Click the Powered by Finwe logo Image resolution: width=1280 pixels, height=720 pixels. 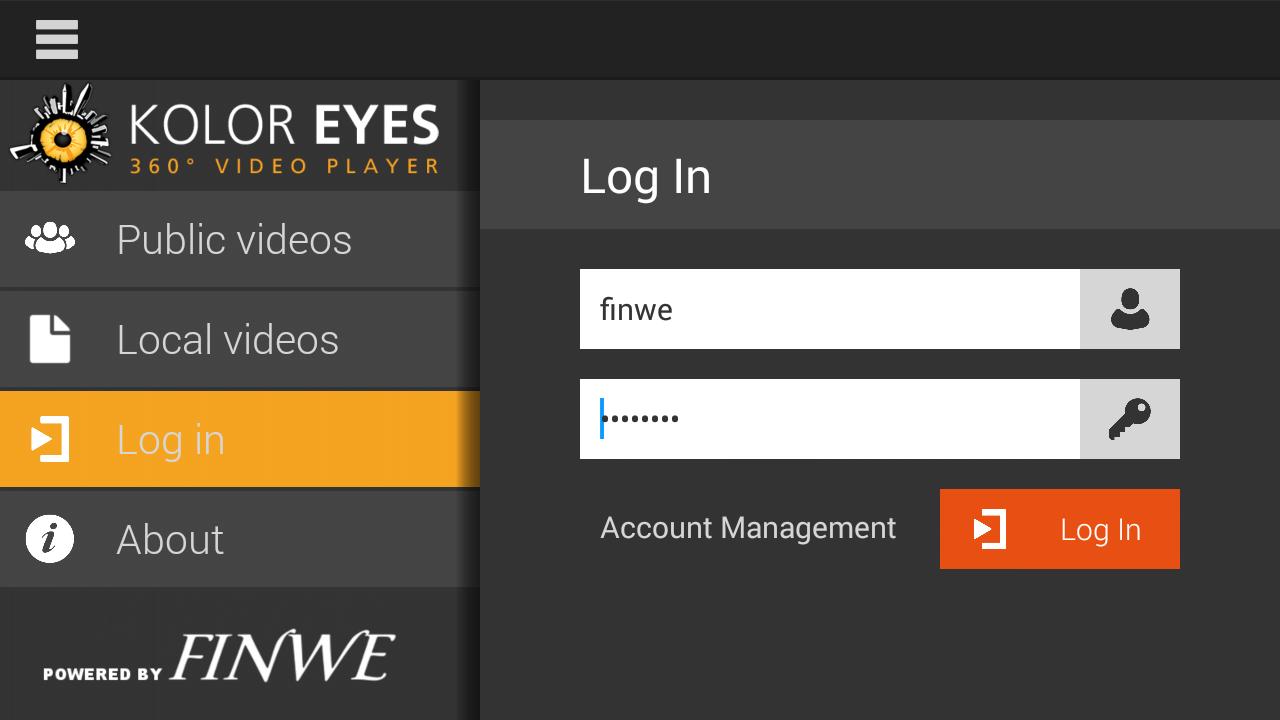[219, 658]
